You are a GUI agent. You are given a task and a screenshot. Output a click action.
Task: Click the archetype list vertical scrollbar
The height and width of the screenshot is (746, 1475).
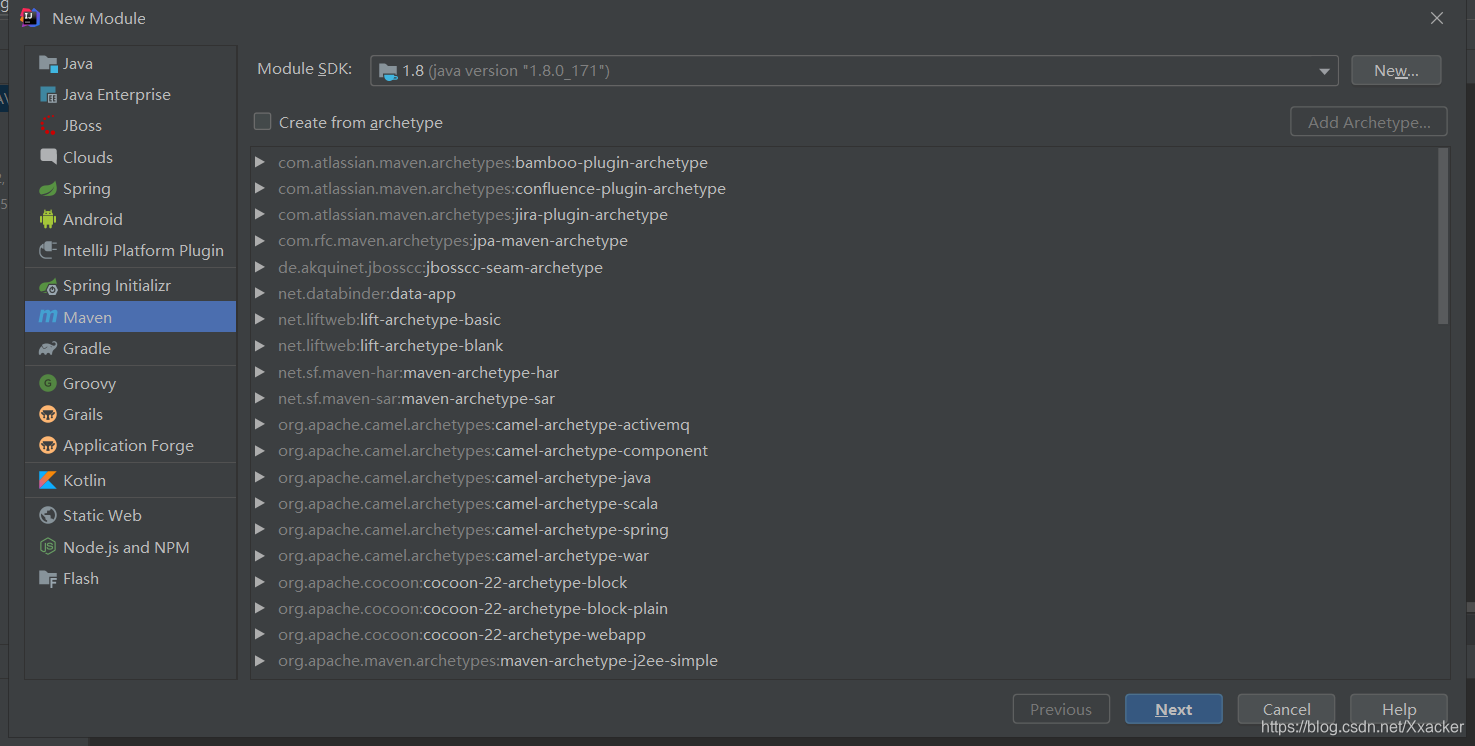point(1443,236)
